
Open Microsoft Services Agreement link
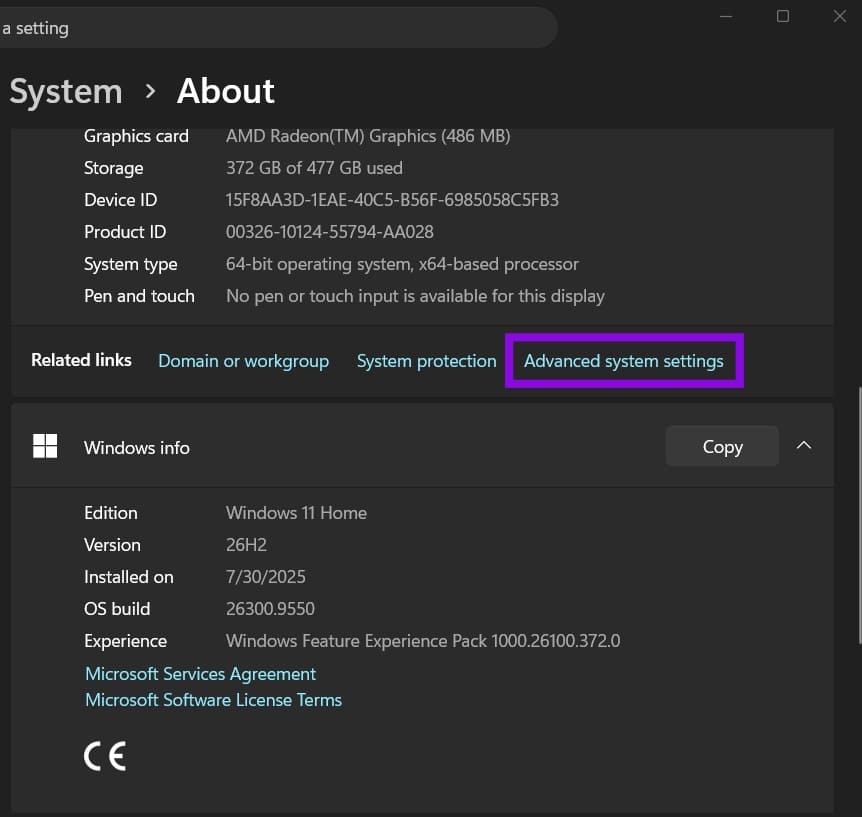click(x=201, y=674)
